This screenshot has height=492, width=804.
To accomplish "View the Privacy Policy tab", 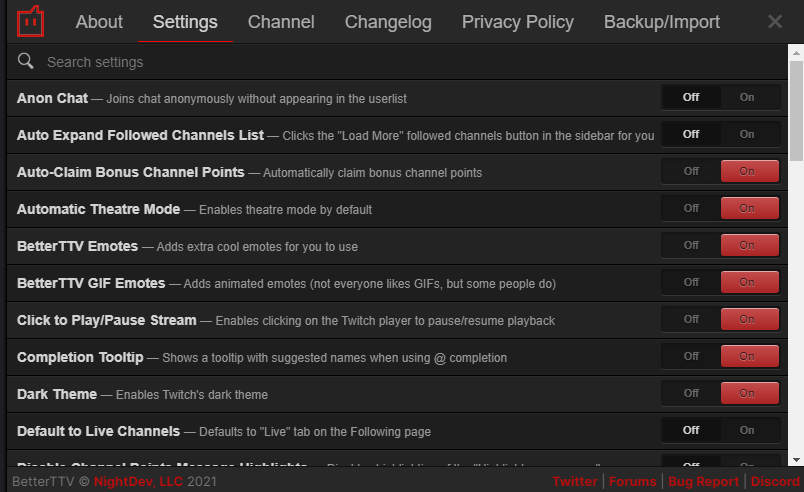I will click(x=517, y=22).
